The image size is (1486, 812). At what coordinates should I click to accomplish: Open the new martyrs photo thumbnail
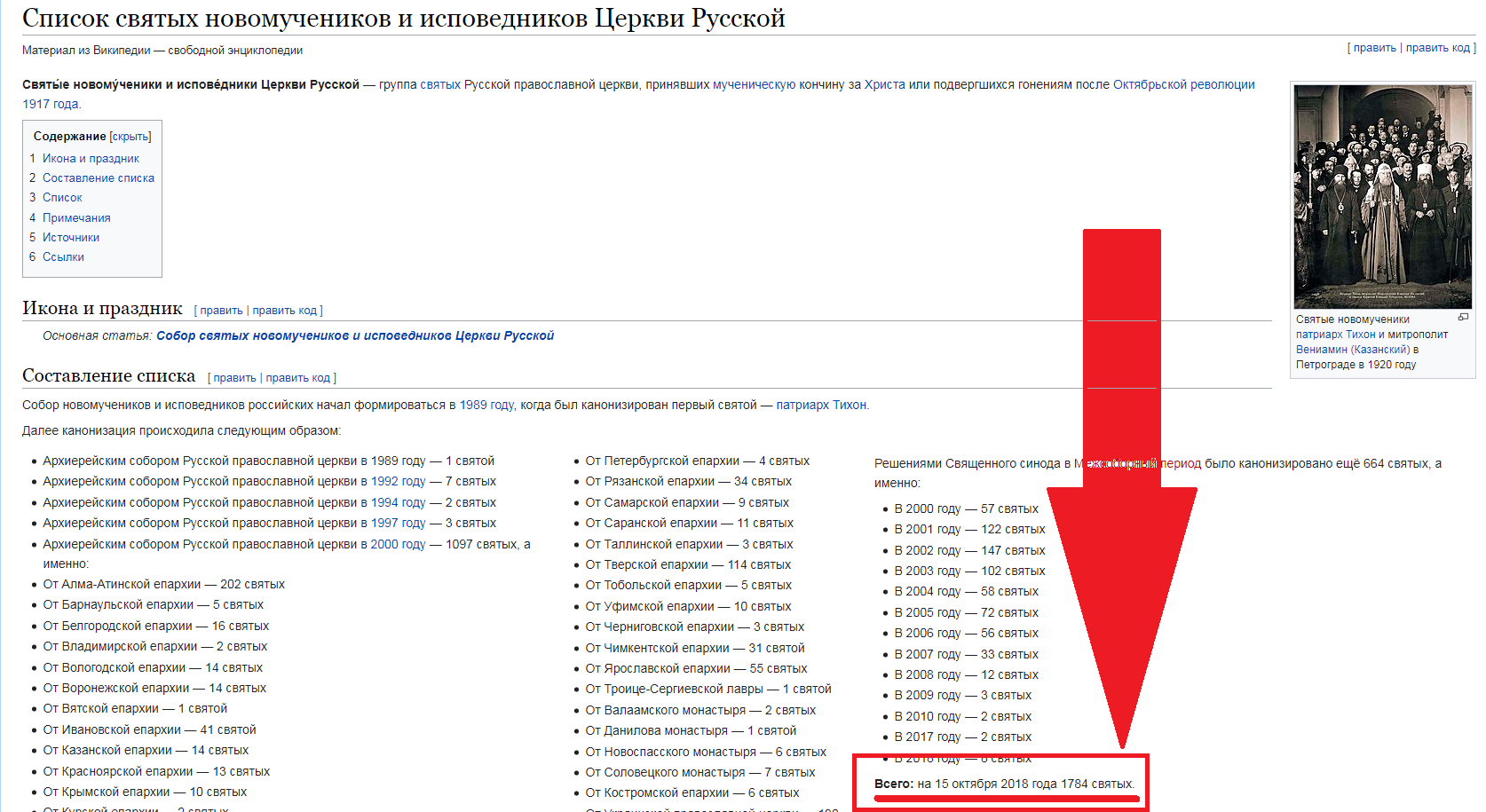click(x=1382, y=196)
